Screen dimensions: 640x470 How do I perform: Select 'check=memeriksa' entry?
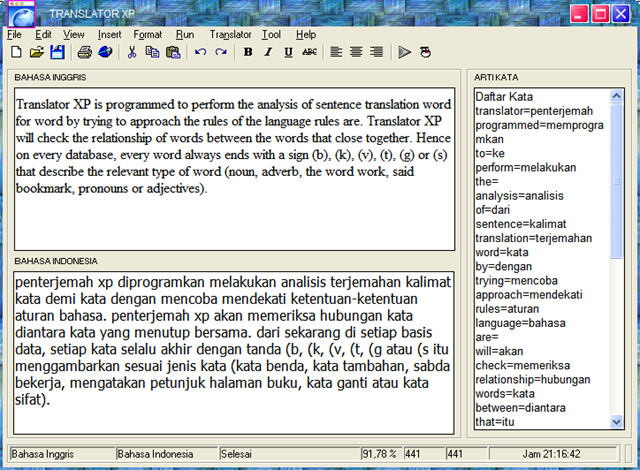click(523, 366)
